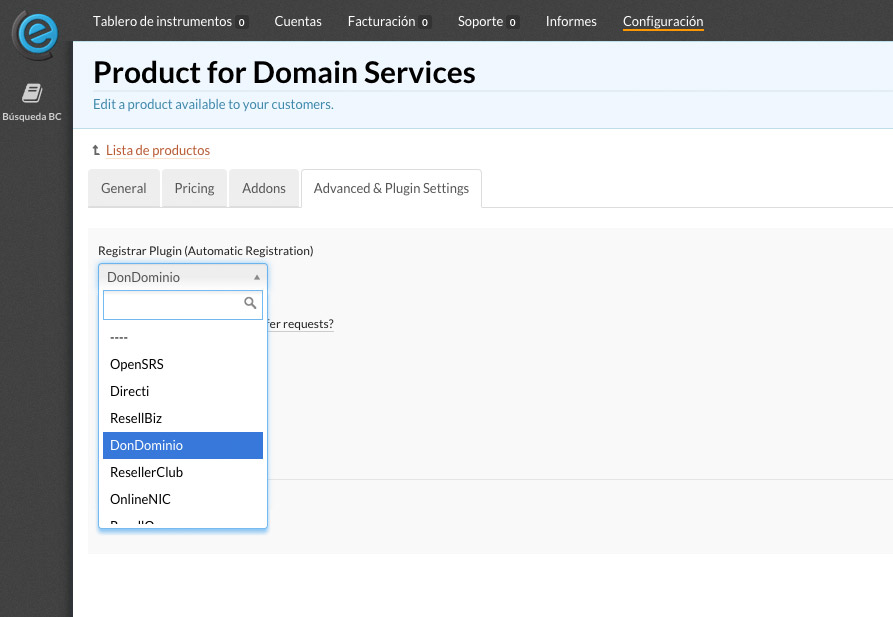
Task: Choose ResellerClub from the dropdown list
Action: pyautogui.click(x=183, y=472)
